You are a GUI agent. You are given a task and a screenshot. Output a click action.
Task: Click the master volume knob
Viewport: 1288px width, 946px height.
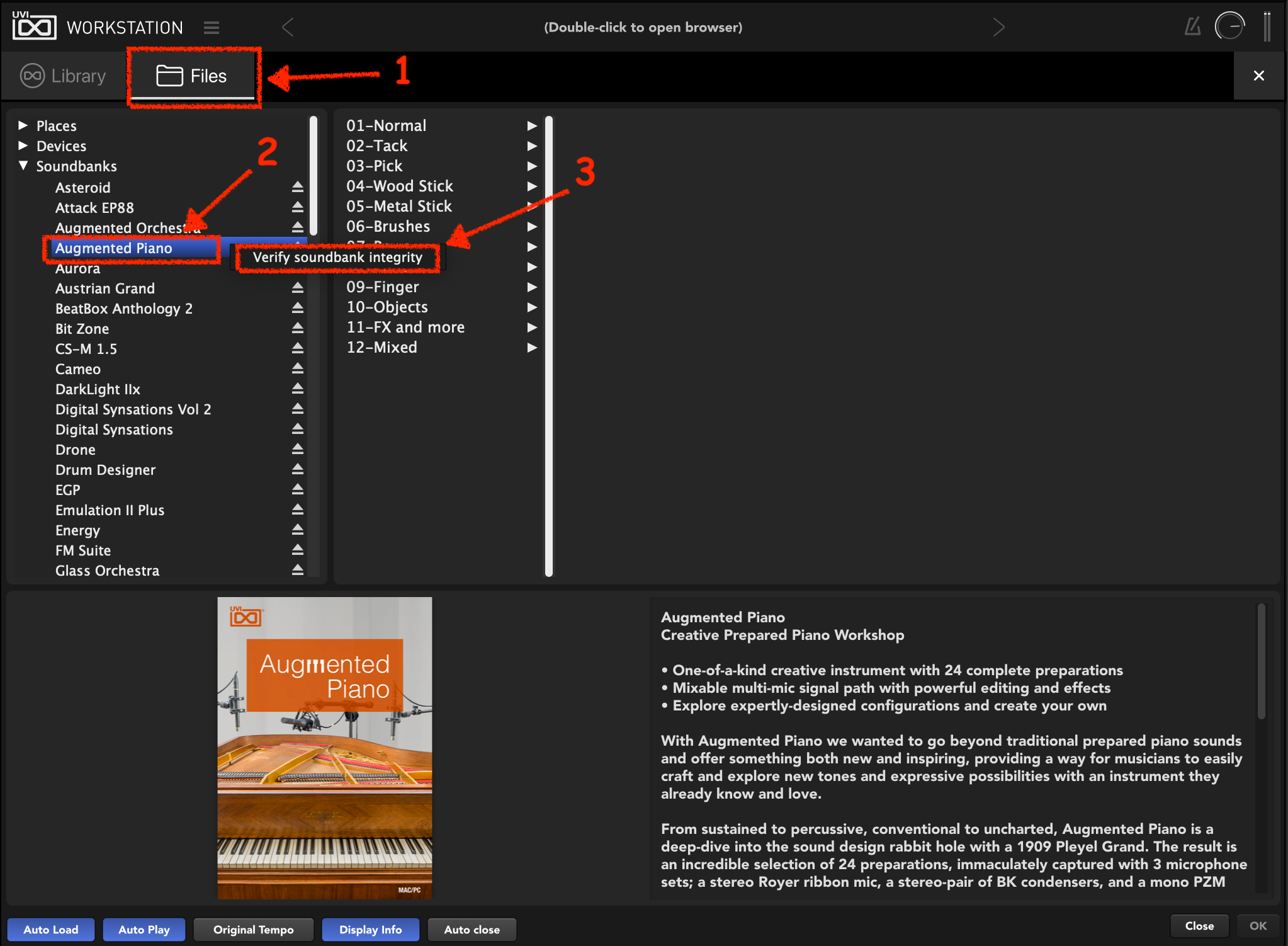coord(1230,26)
